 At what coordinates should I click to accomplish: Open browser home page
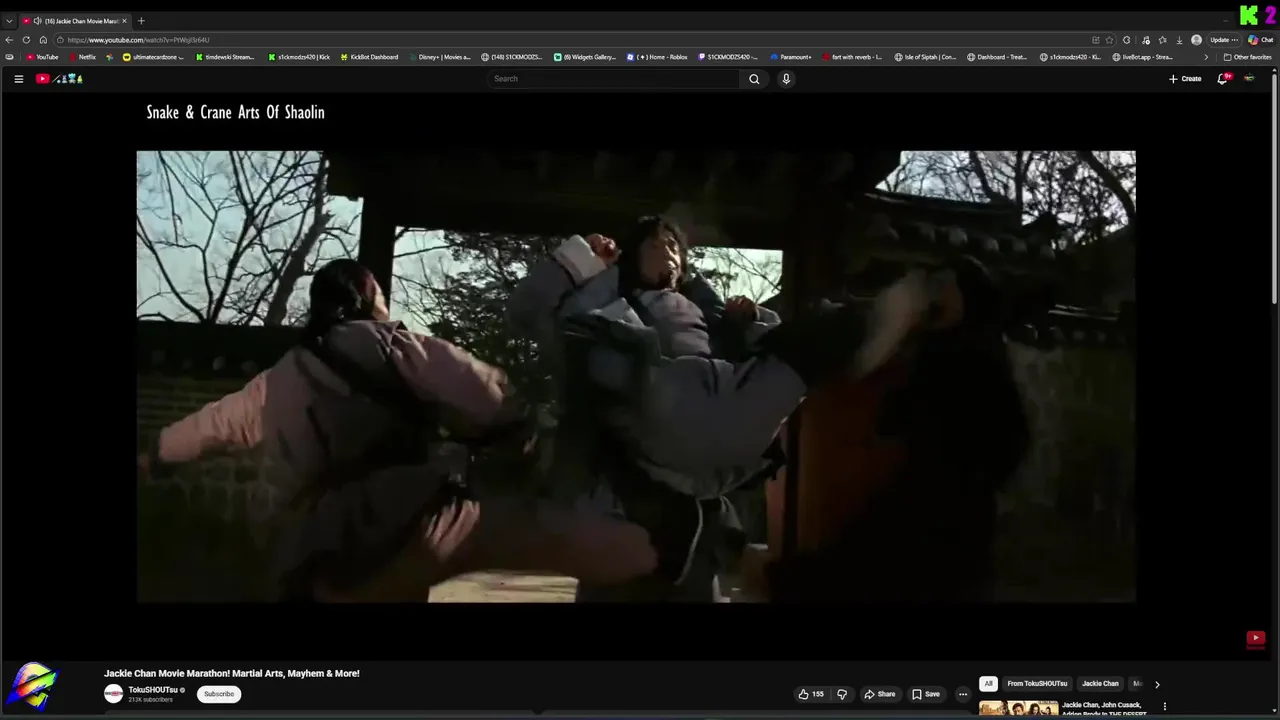click(x=43, y=40)
